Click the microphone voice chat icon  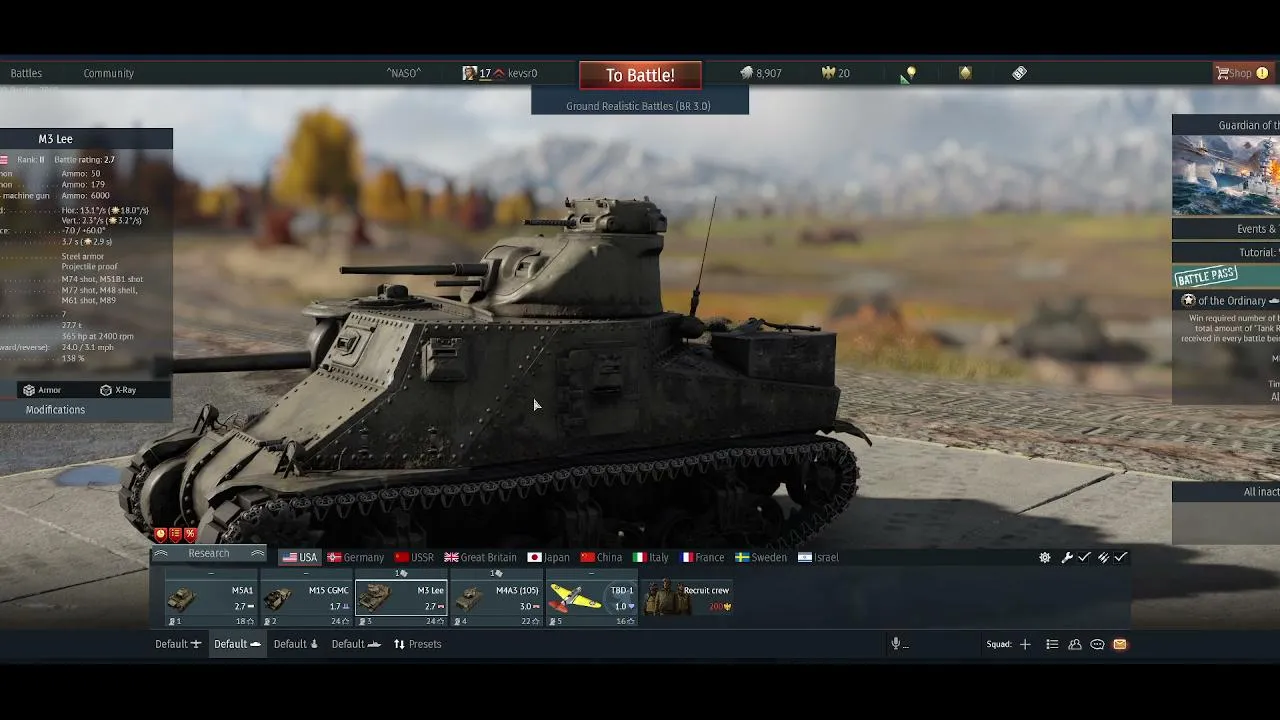pyautogui.click(x=896, y=644)
